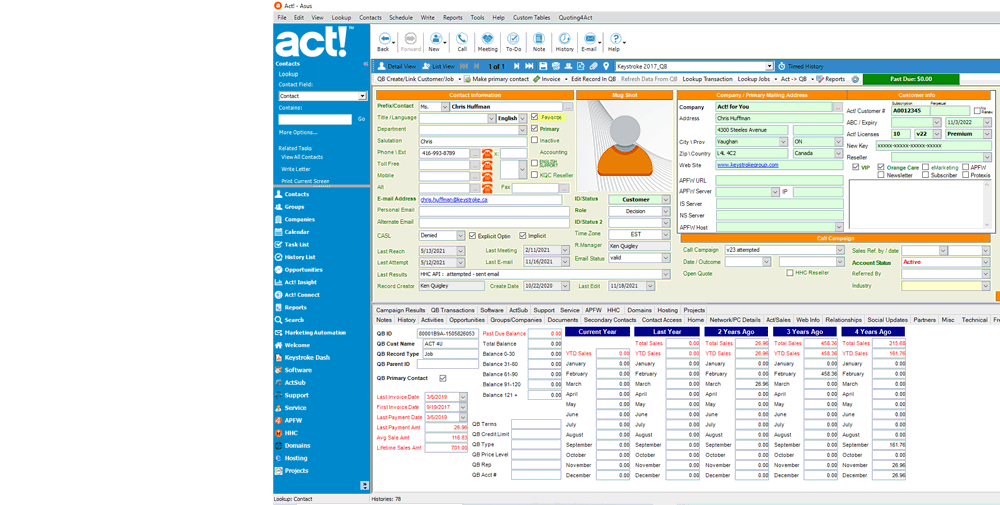This screenshot has width=1000, height=505.
Task: Open chris.huffman@keystroke.ca email link
Action: (x=453, y=200)
